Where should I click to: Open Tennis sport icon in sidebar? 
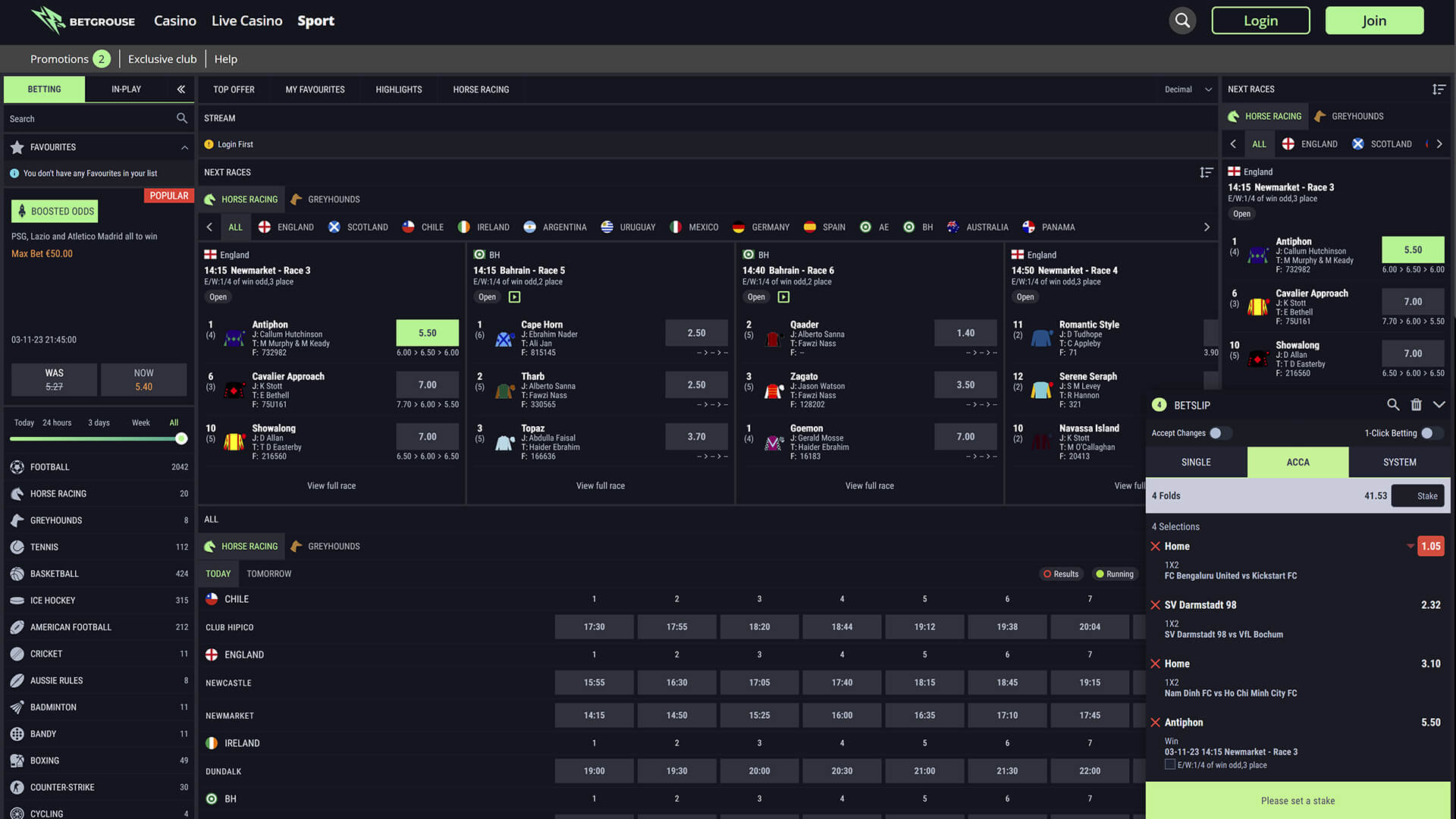tap(17, 547)
